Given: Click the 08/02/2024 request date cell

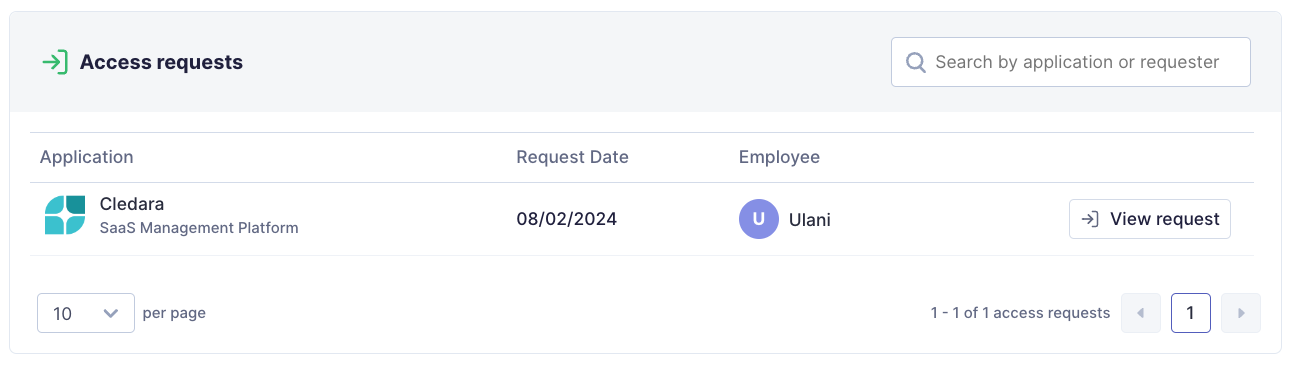Looking at the screenshot, I should point(567,219).
